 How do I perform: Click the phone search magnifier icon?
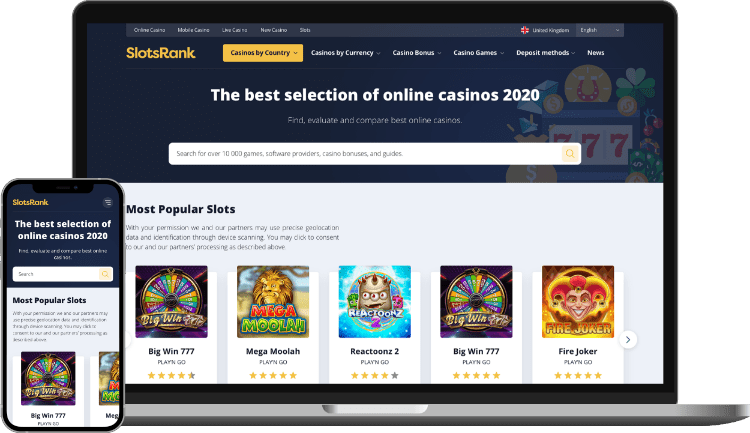(105, 274)
